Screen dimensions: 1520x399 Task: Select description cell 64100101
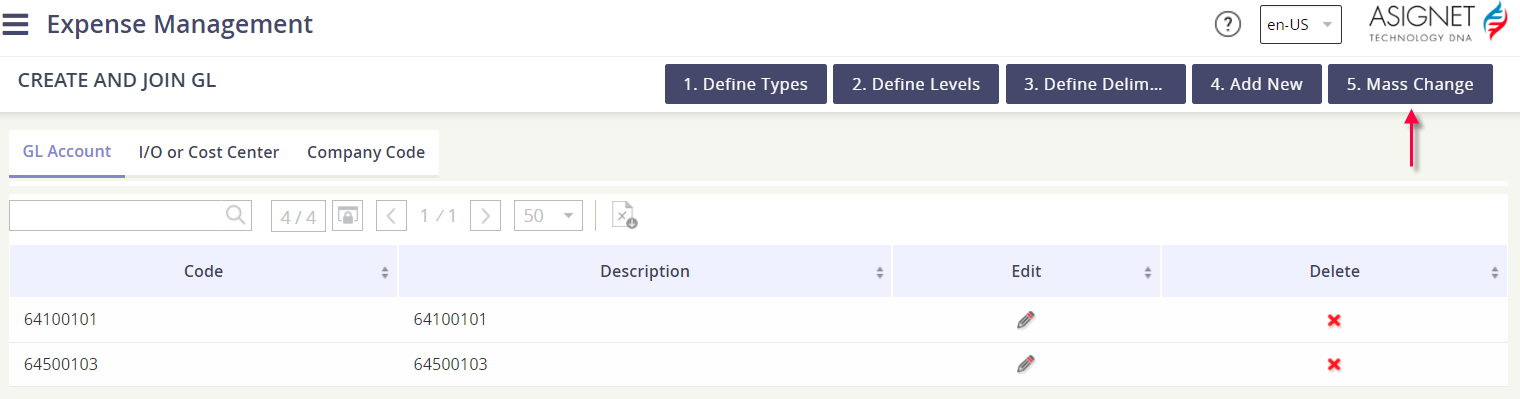(x=645, y=320)
